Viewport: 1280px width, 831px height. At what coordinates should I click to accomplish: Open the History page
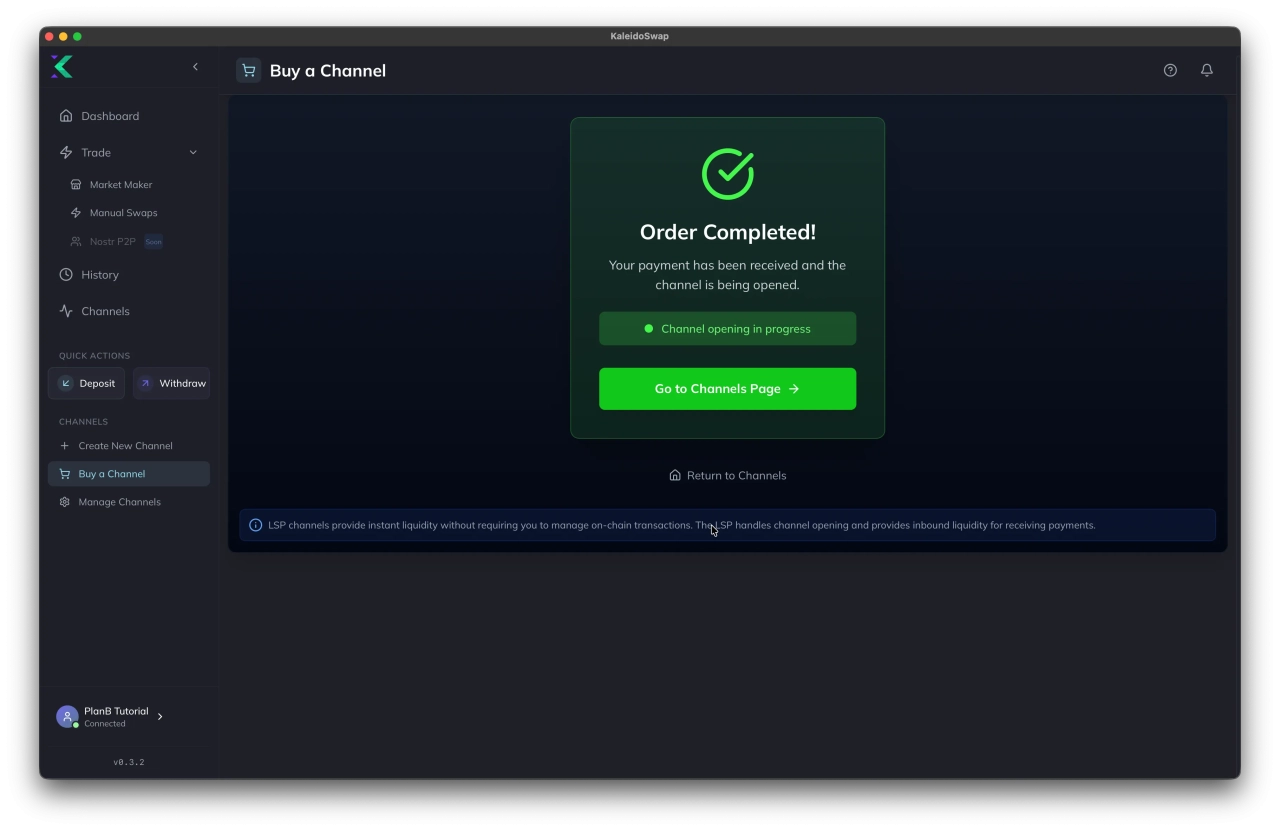100,275
